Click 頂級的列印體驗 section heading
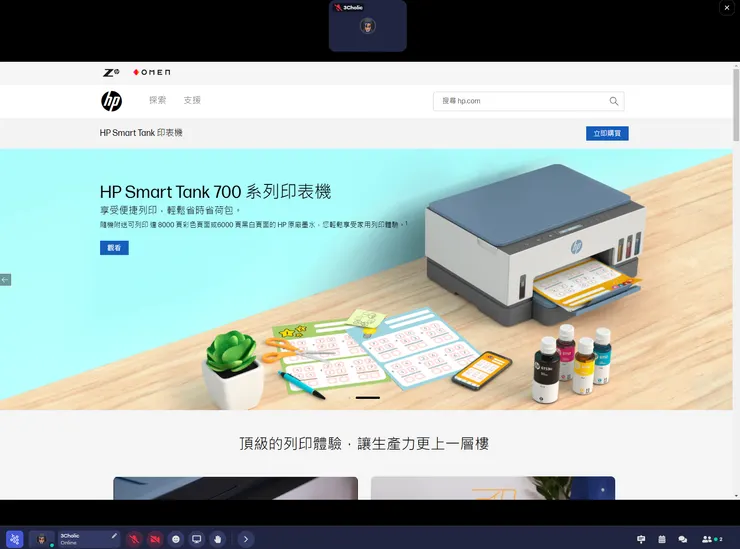 tap(364, 444)
